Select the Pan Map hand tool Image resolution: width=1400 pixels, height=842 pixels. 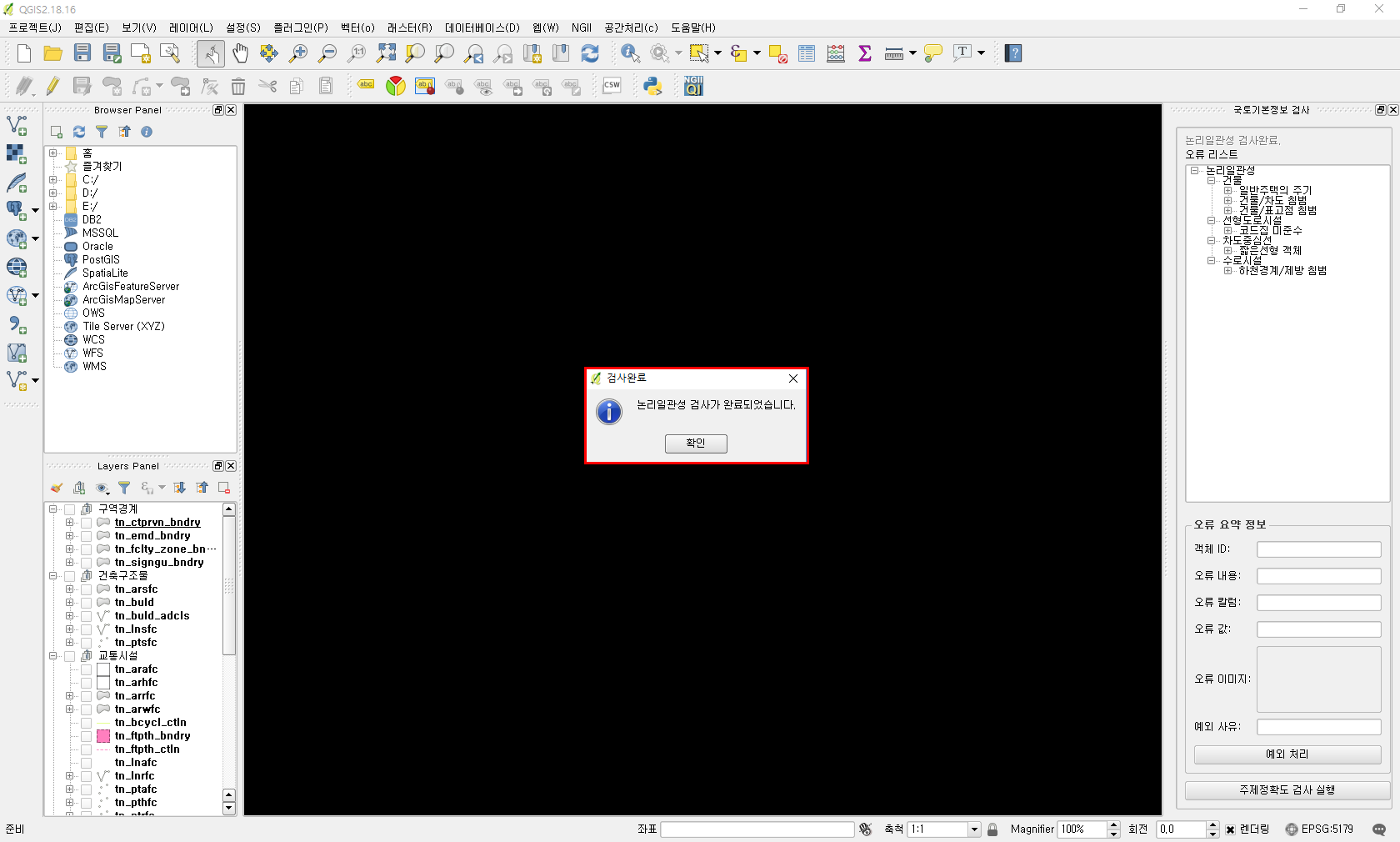(240, 53)
